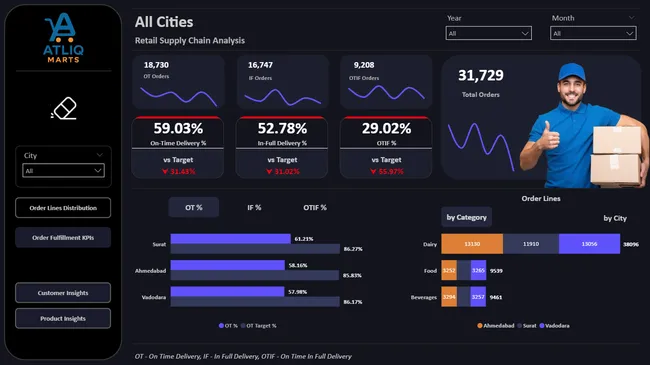
Task: Click the OTIF red down arrow 55.97%
Action: click(373, 171)
